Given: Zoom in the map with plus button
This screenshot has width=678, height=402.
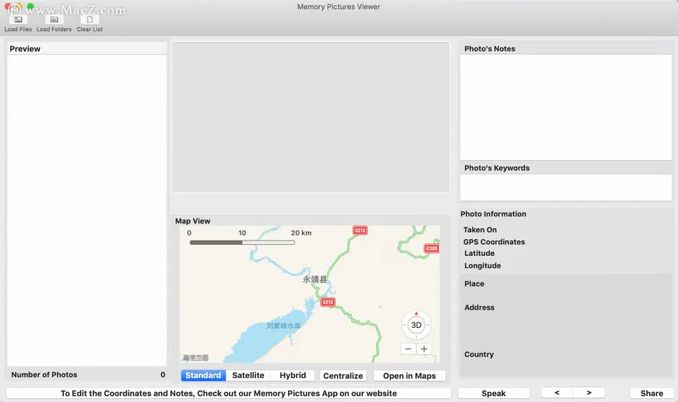Looking at the screenshot, I should pos(424,349).
